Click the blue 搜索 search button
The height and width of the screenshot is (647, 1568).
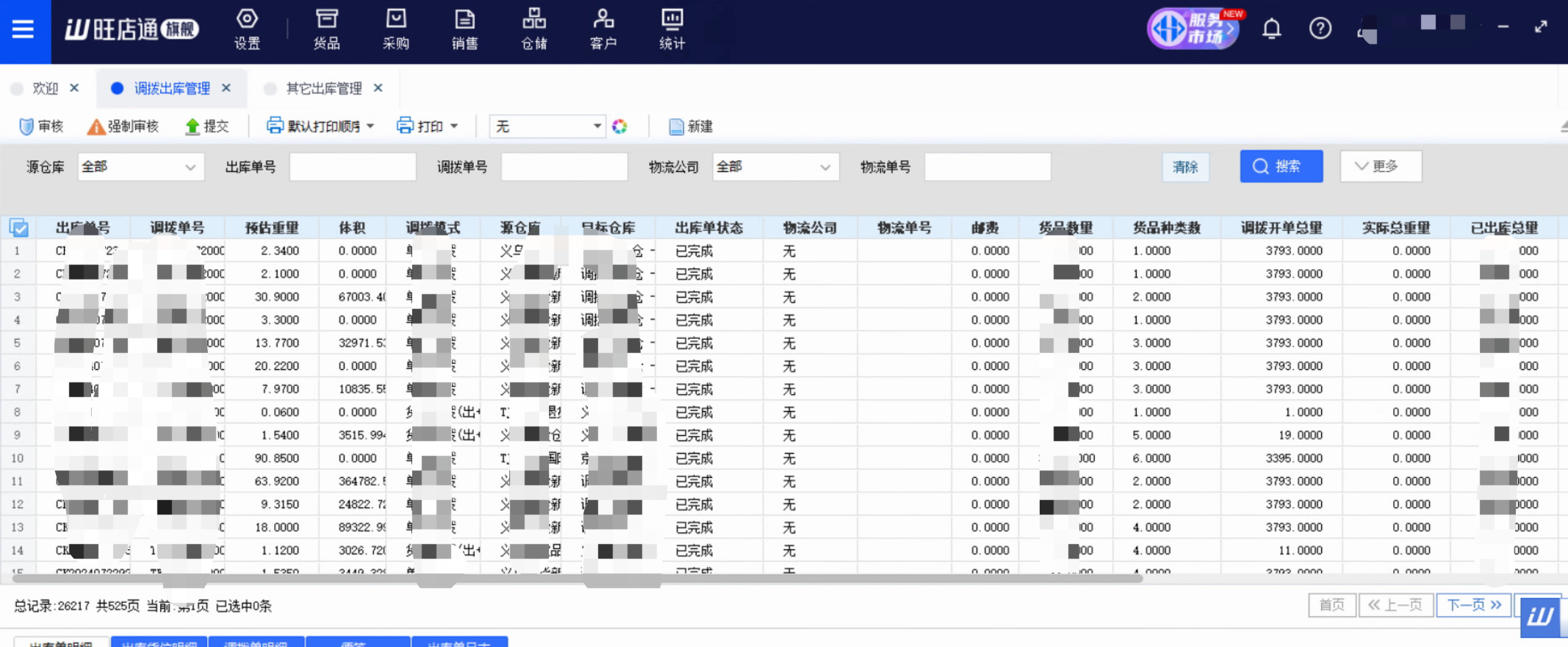click(1281, 166)
